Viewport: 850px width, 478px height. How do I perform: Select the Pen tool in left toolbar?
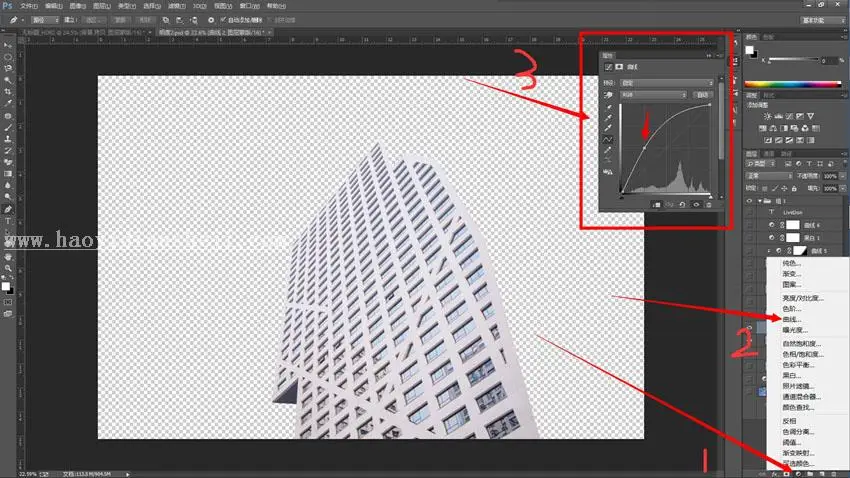(x=8, y=209)
